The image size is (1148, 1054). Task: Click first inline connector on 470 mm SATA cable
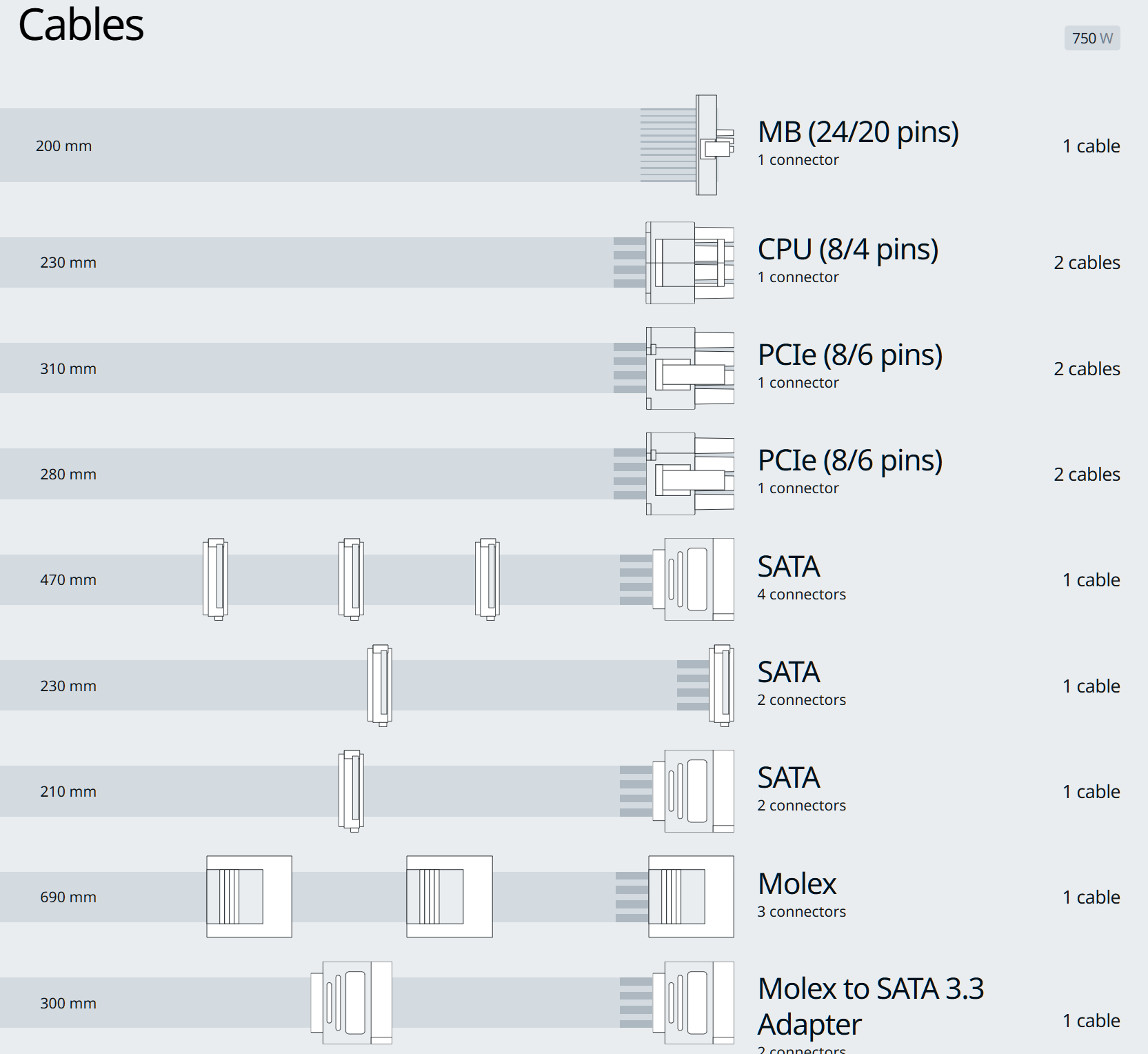click(215, 579)
